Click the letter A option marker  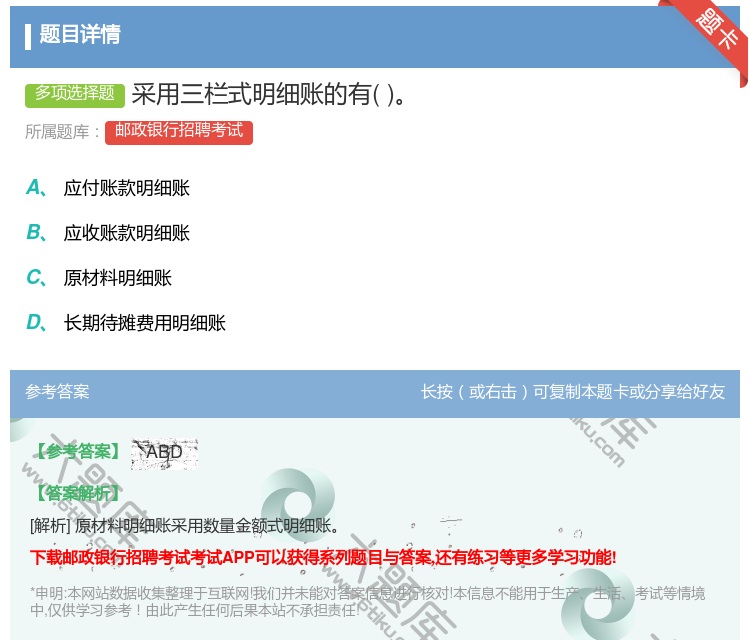tap(36, 188)
